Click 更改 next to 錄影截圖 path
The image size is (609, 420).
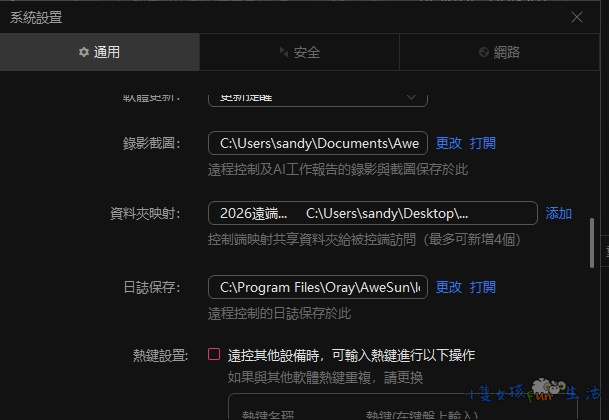449,143
